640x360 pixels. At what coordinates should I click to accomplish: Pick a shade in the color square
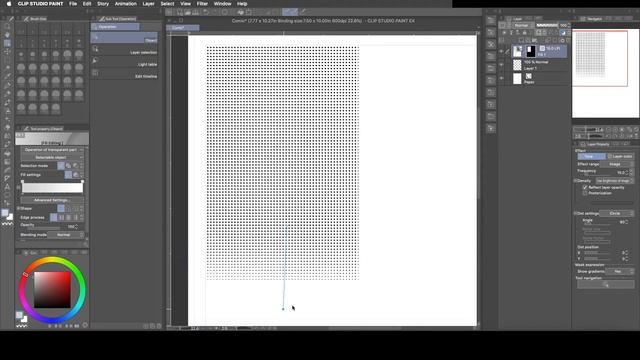(x=52, y=289)
